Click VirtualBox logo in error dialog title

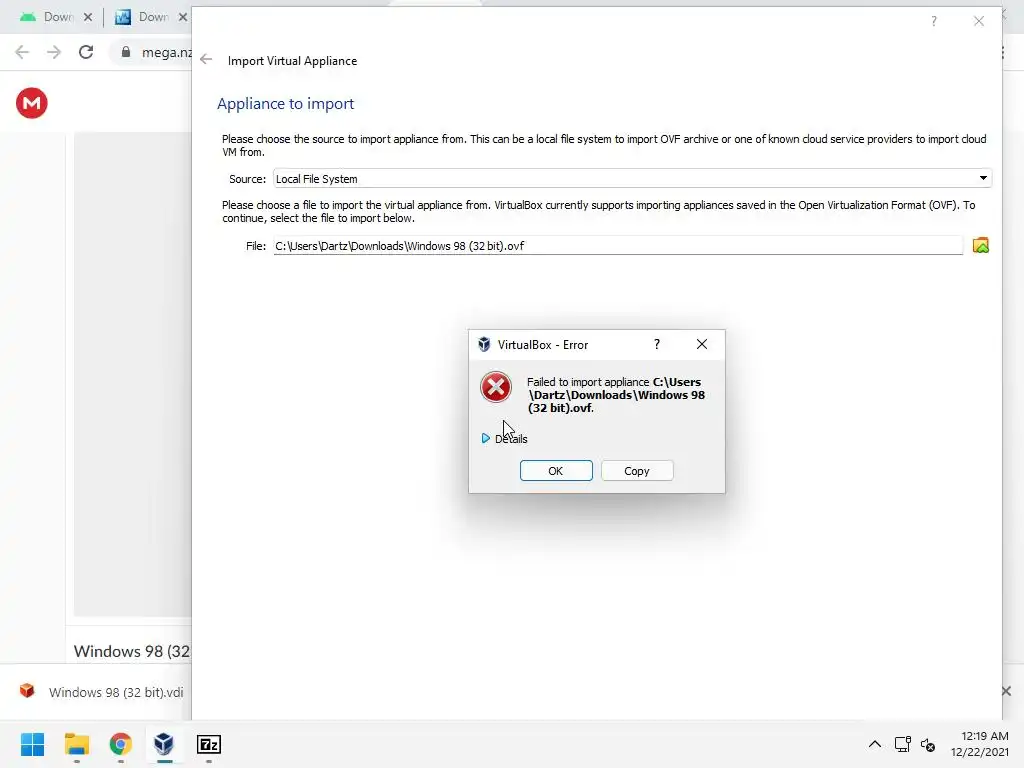tap(484, 344)
